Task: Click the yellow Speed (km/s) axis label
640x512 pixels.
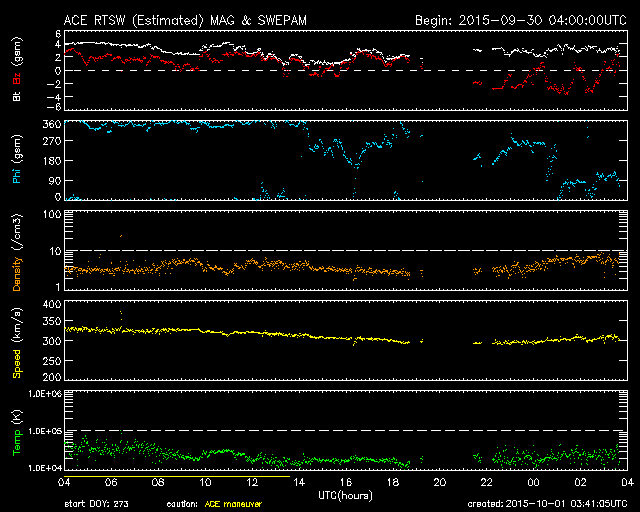Action: [15, 340]
